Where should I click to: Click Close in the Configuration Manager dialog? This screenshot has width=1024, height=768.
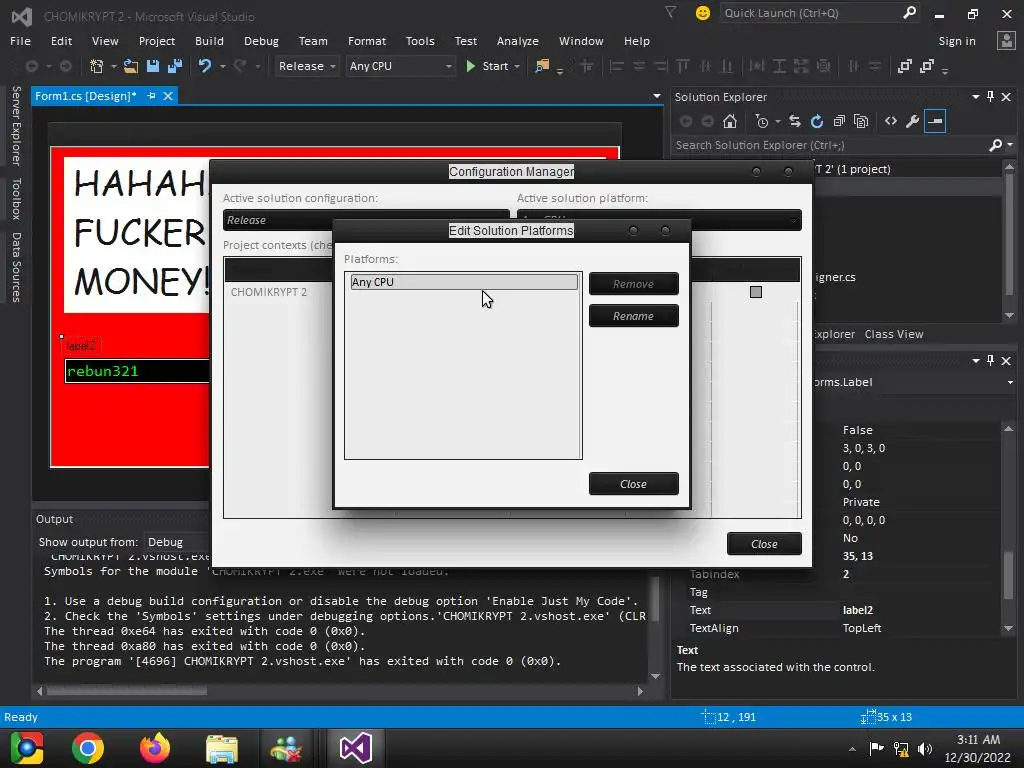coord(764,543)
